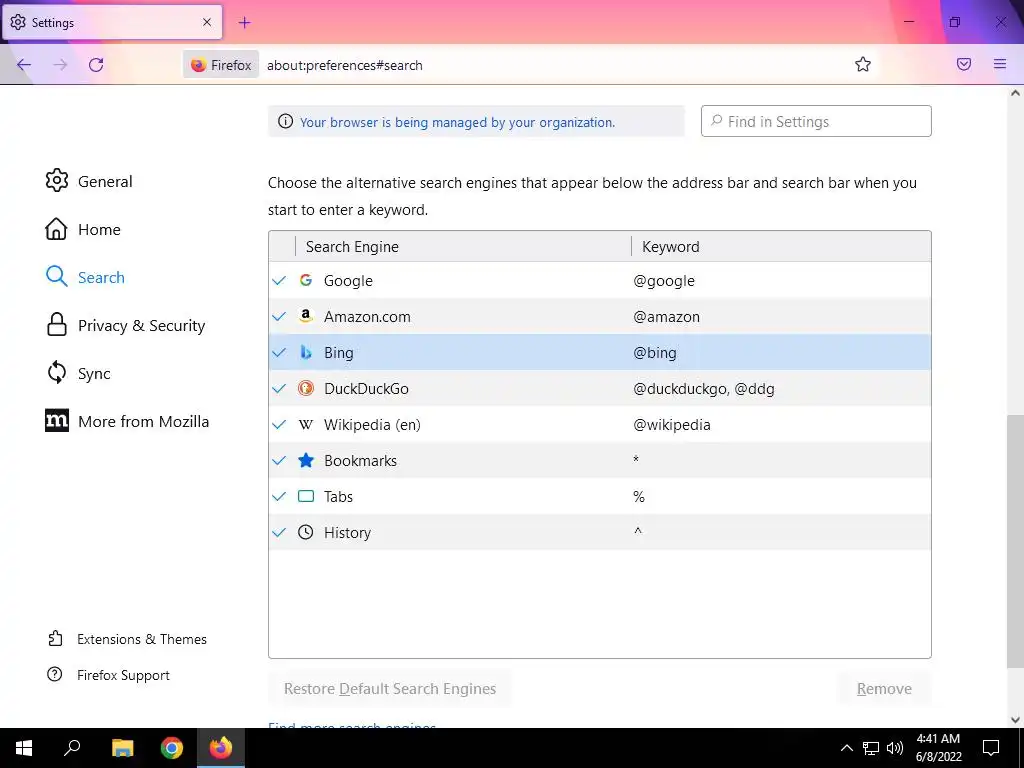Close the Settings tab

click(x=207, y=22)
